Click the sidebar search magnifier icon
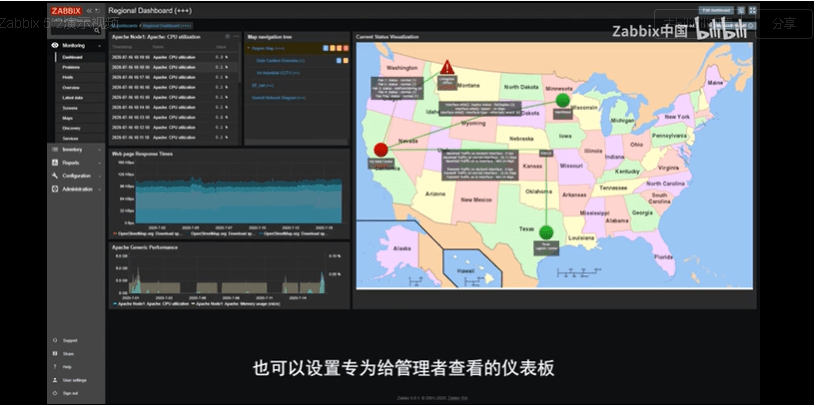 [x=99, y=29]
